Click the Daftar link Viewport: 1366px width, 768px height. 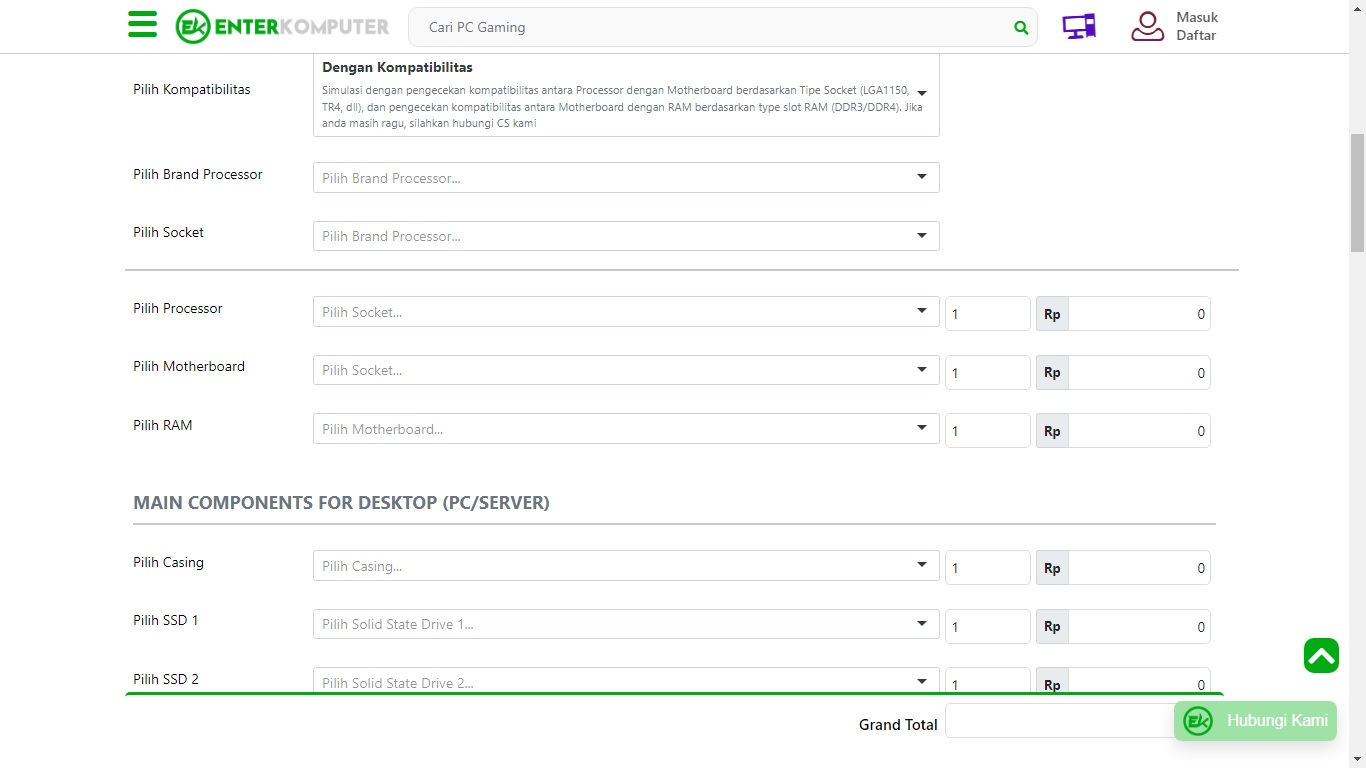pyautogui.click(x=1196, y=36)
